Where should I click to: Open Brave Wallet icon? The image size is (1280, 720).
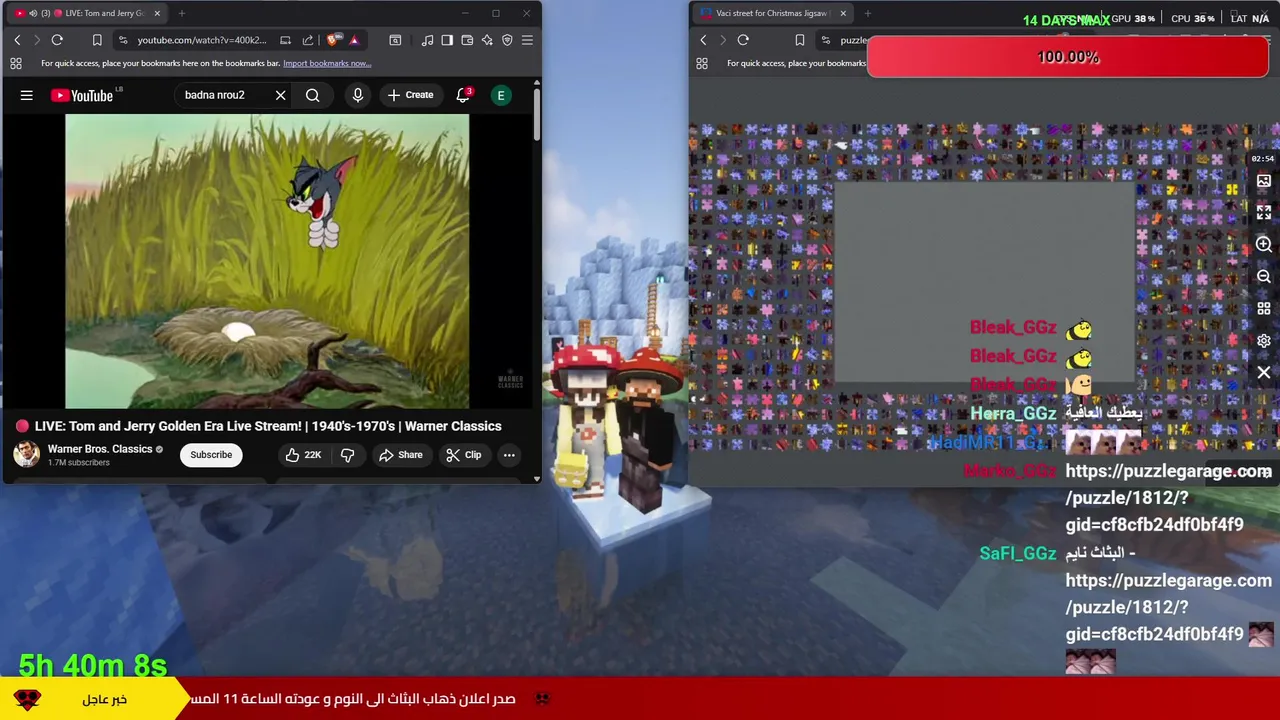point(467,40)
